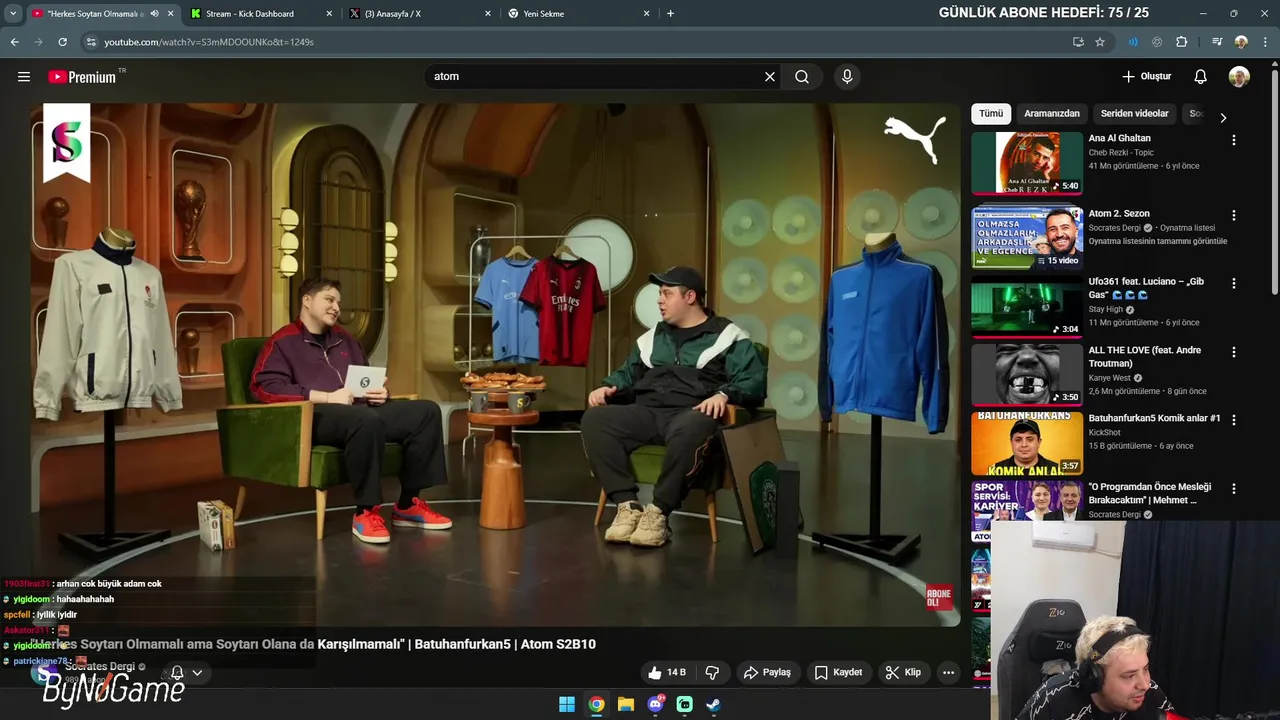Open Chrome tab search dropdown arrow
Viewport: 1280px width, 720px height.
13,14
